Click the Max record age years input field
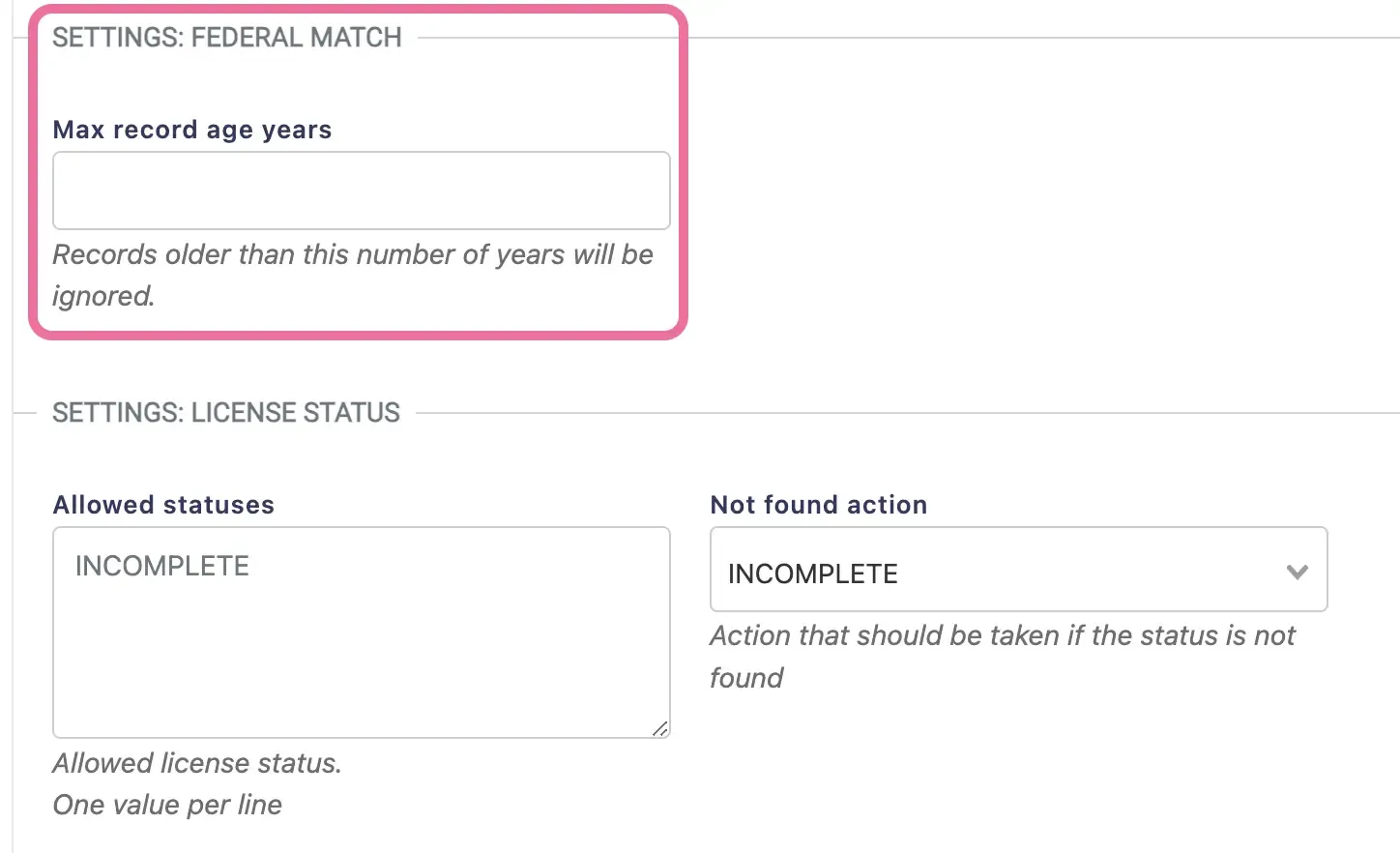The image size is (1400, 853). (x=361, y=191)
